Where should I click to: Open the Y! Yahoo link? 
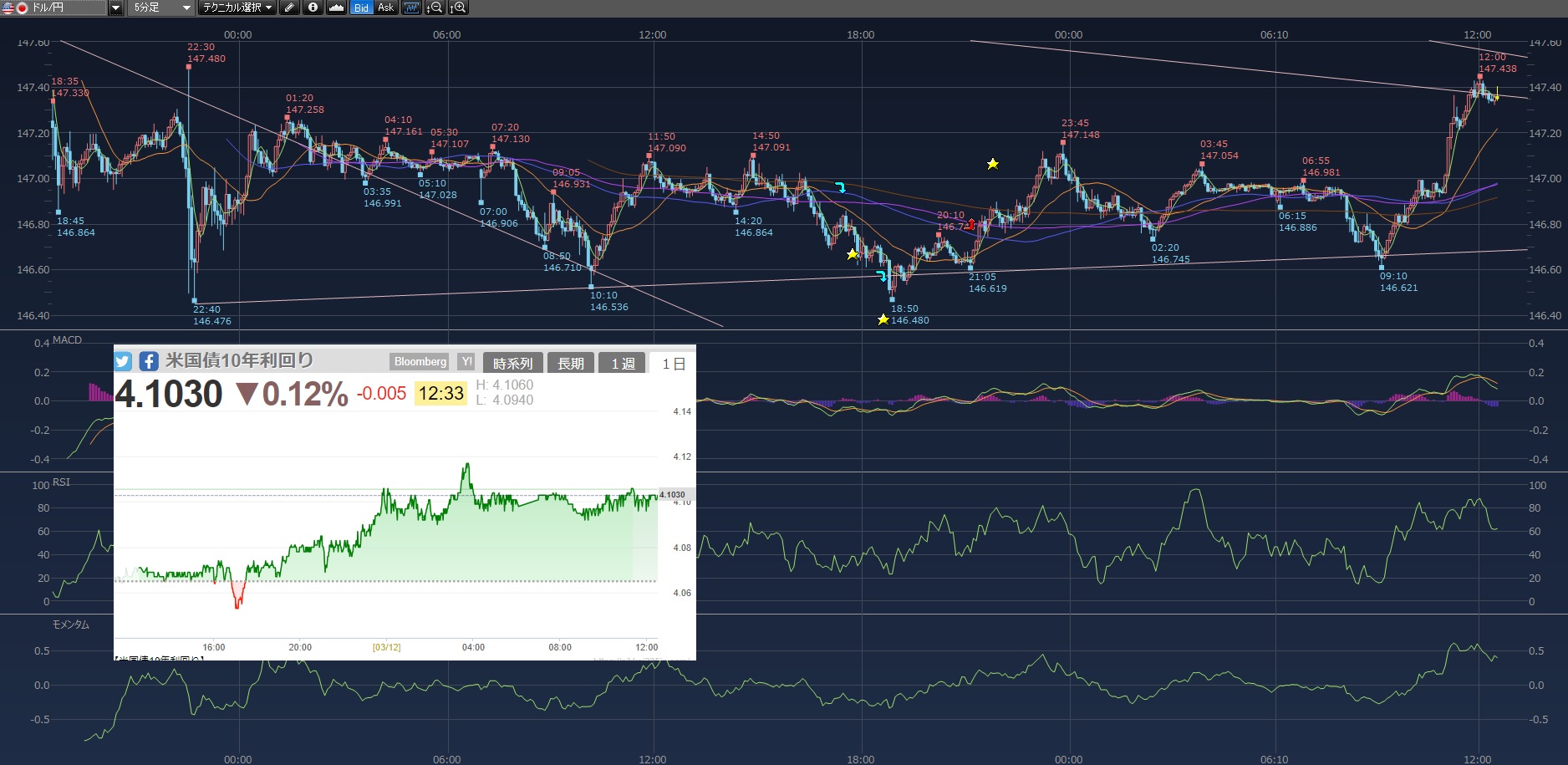[466, 362]
